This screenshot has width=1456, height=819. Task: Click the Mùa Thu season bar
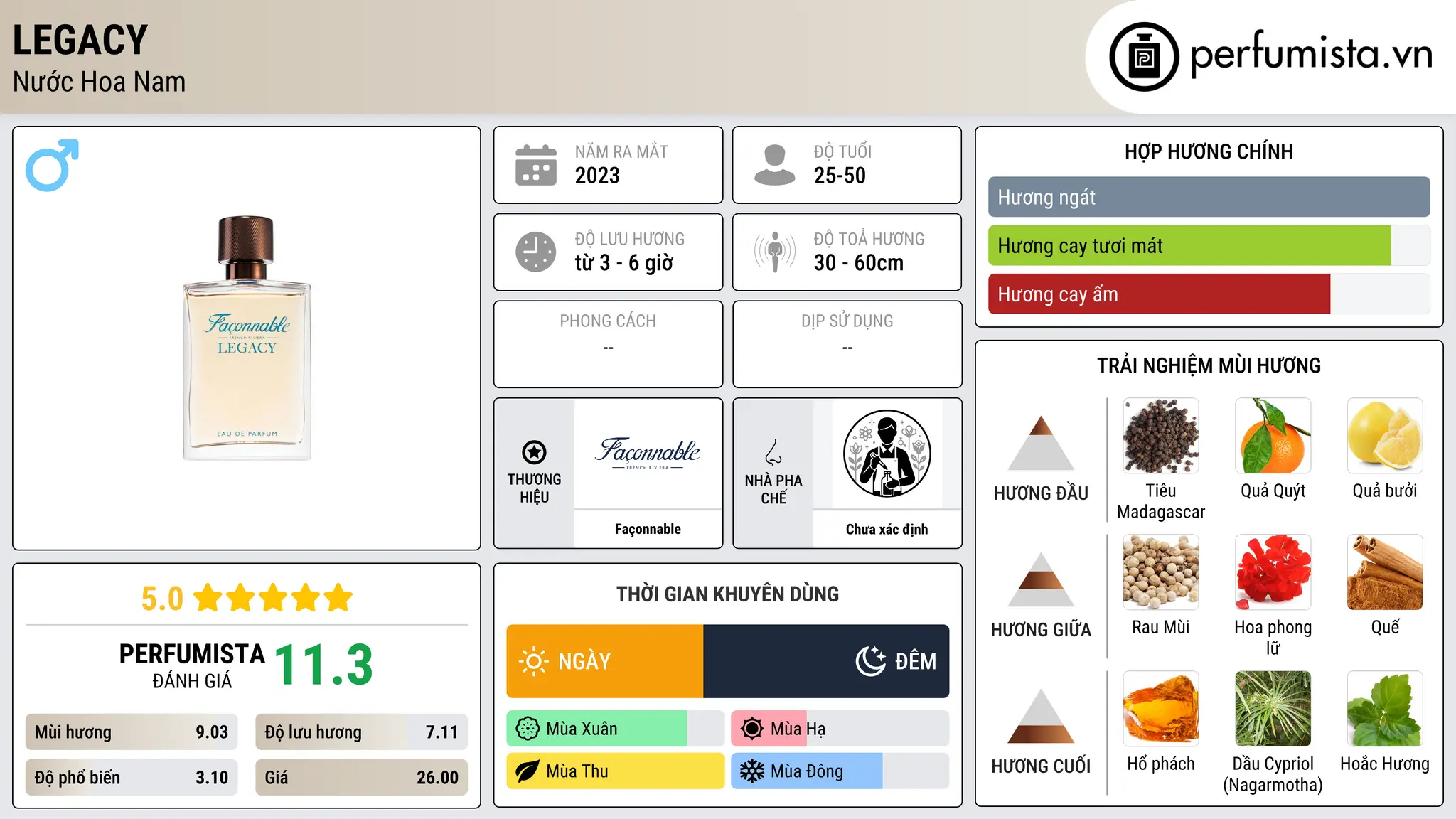(615, 771)
